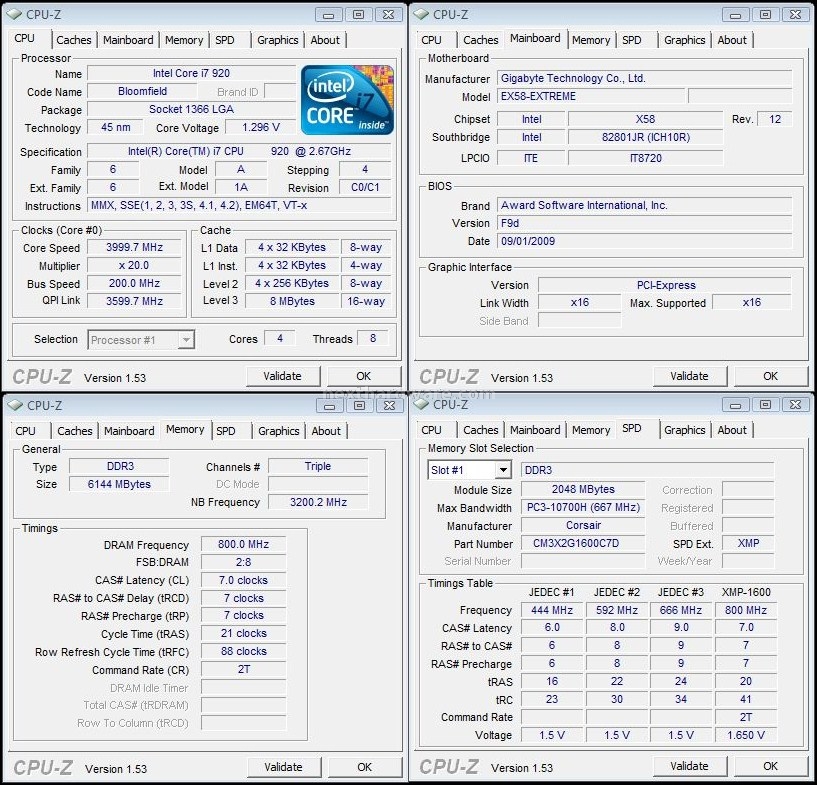Screen dimensions: 817x785
Task: Click the Level 3 cache value 8 MBytes
Action: (292, 301)
